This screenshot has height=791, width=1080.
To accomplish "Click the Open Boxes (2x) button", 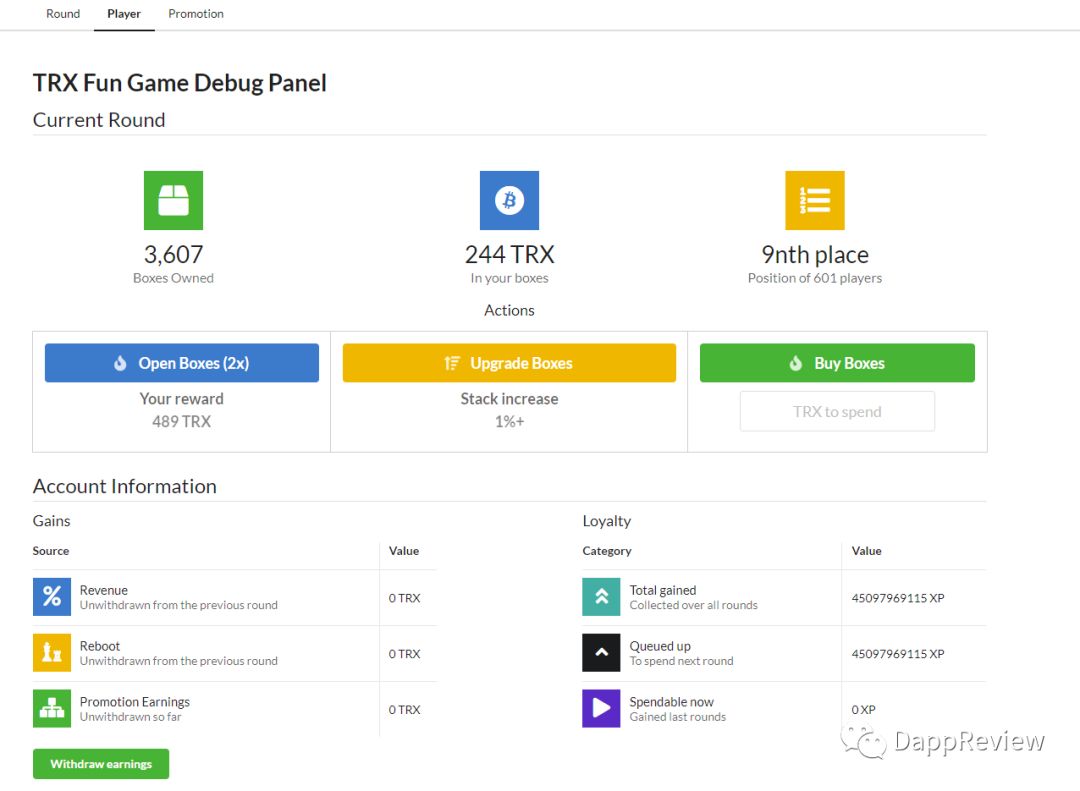I will pyautogui.click(x=182, y=363).
